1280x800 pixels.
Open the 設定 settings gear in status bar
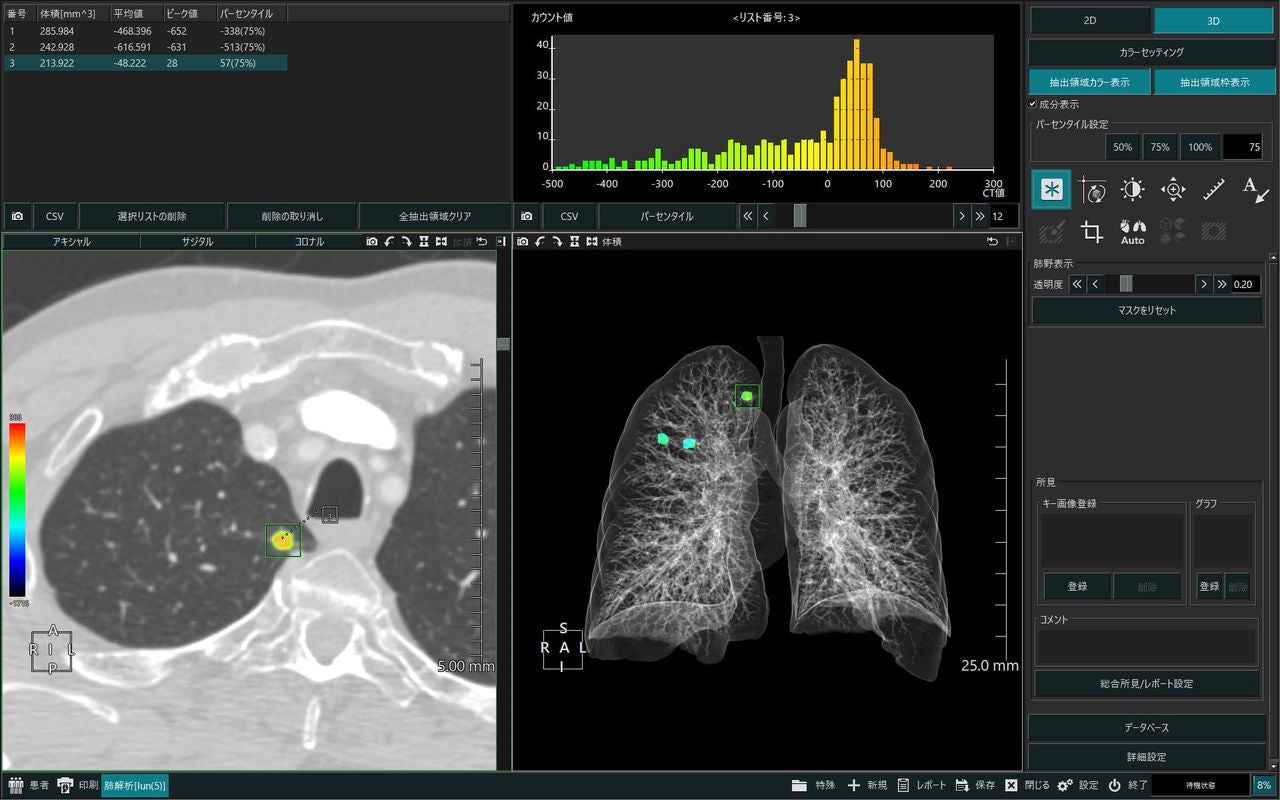tap(1078, 785)
